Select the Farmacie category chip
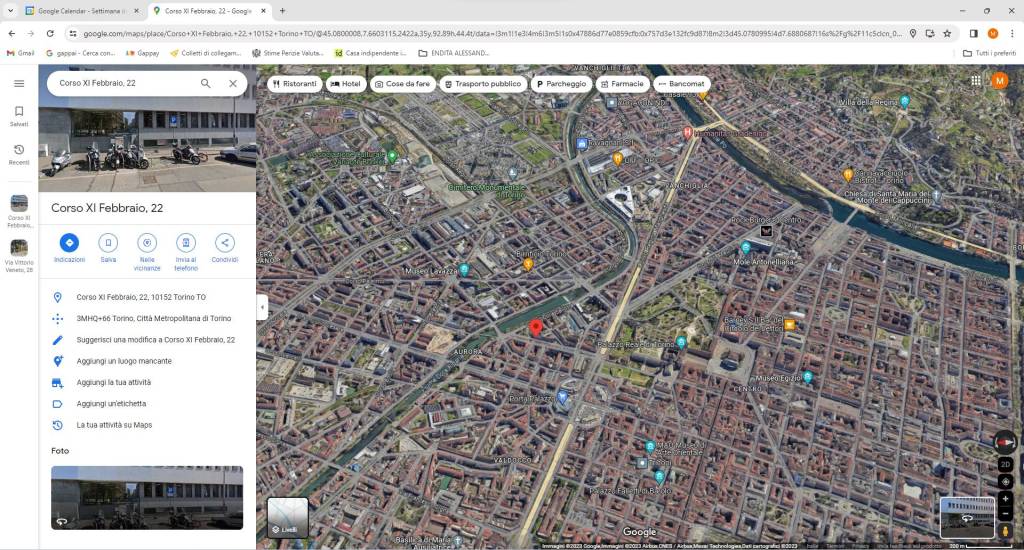The height and width of the screenshot is (550, 1024). (x=623, y=84)
